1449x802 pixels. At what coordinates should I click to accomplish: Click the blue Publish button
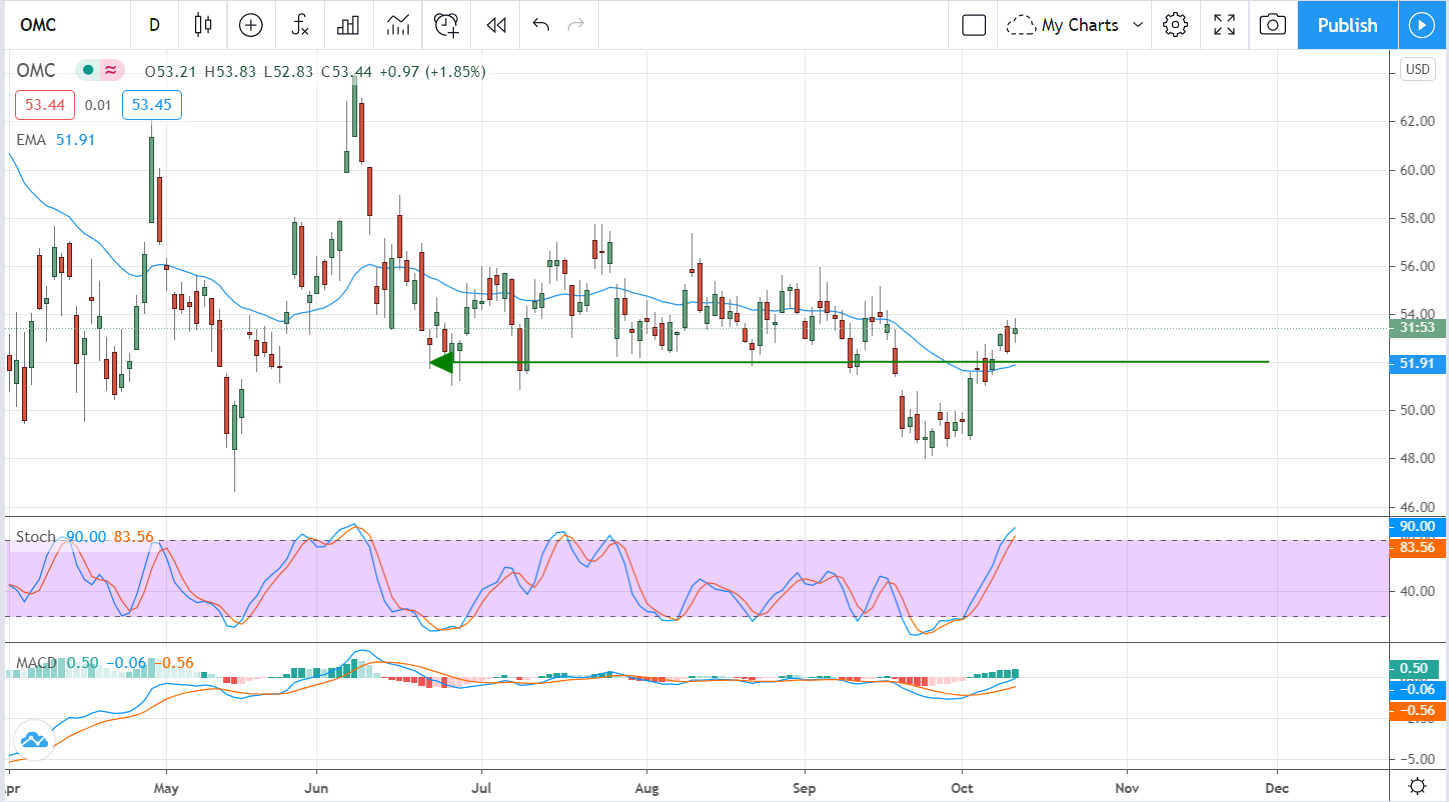tap(1347, 25)
